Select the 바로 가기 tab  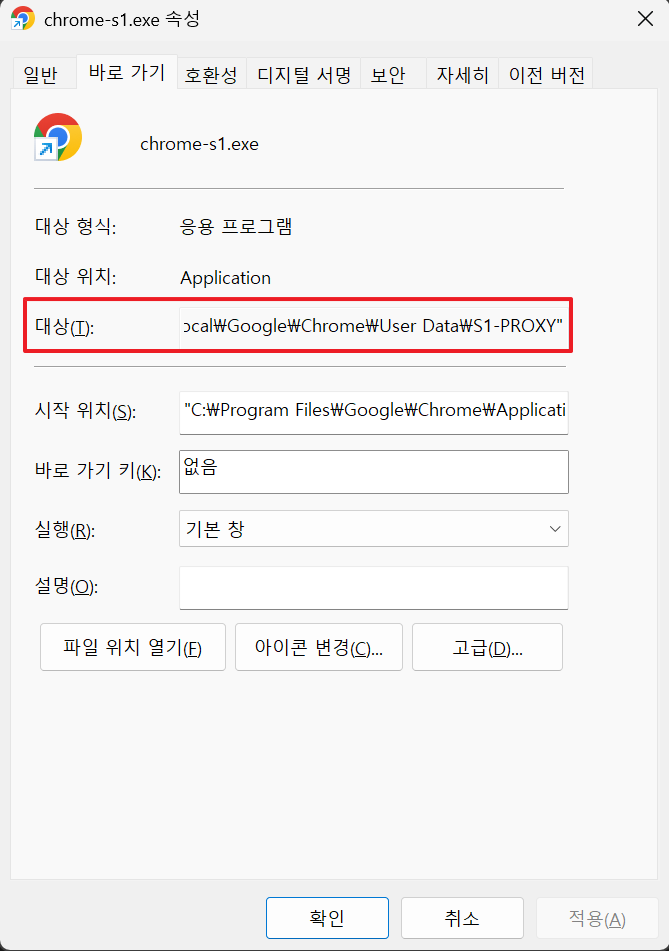coord(127,73)
